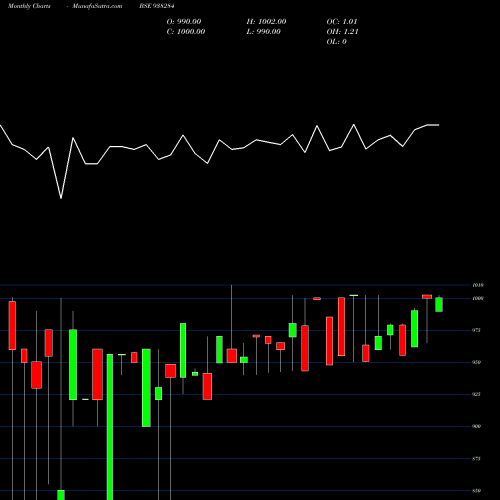500x500 pixels.
Task: Click the latest green candlestick on the chart's right edge
Action: (439, 304)
